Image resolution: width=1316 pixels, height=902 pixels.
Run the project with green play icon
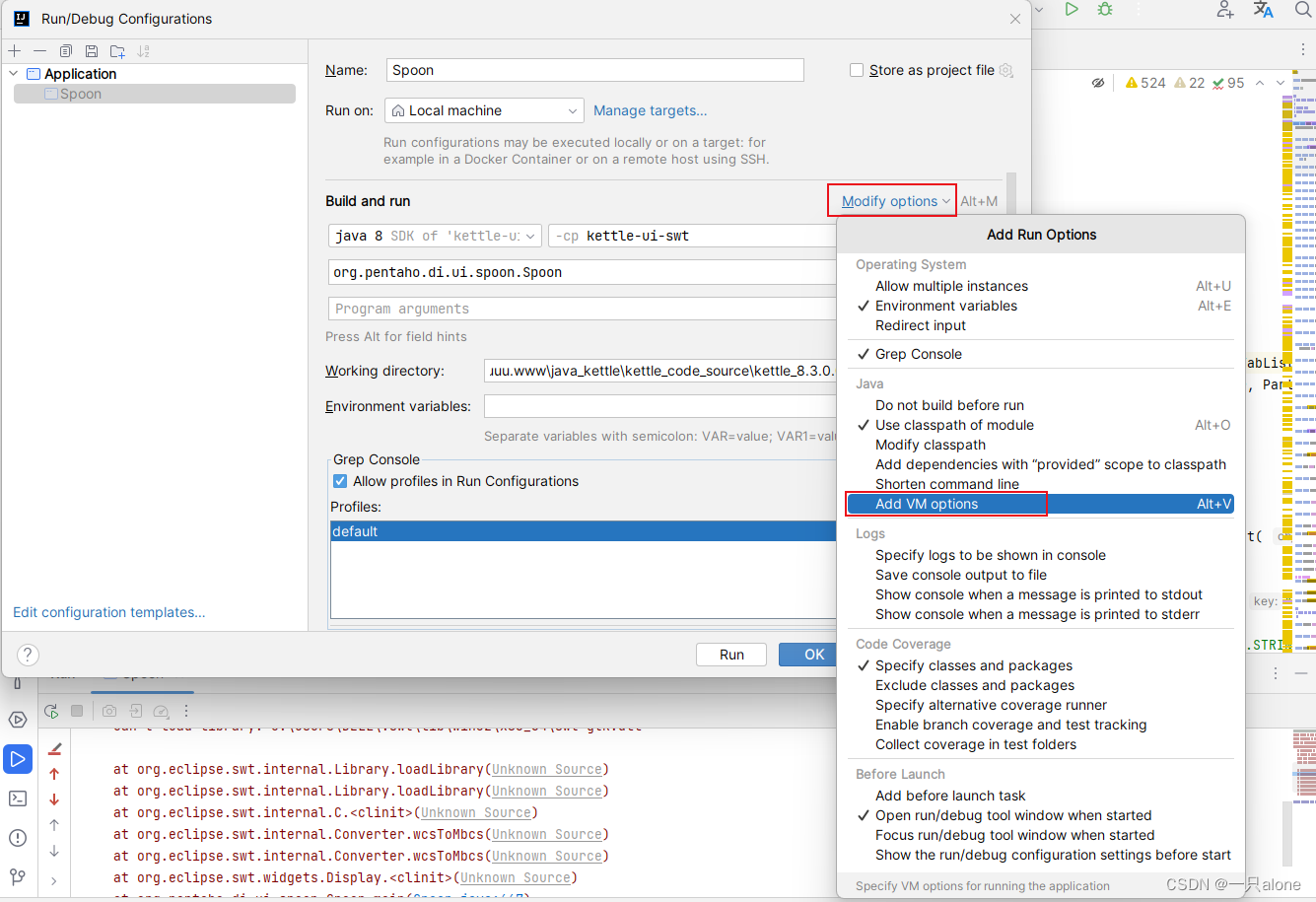[x=1072, y=10]
